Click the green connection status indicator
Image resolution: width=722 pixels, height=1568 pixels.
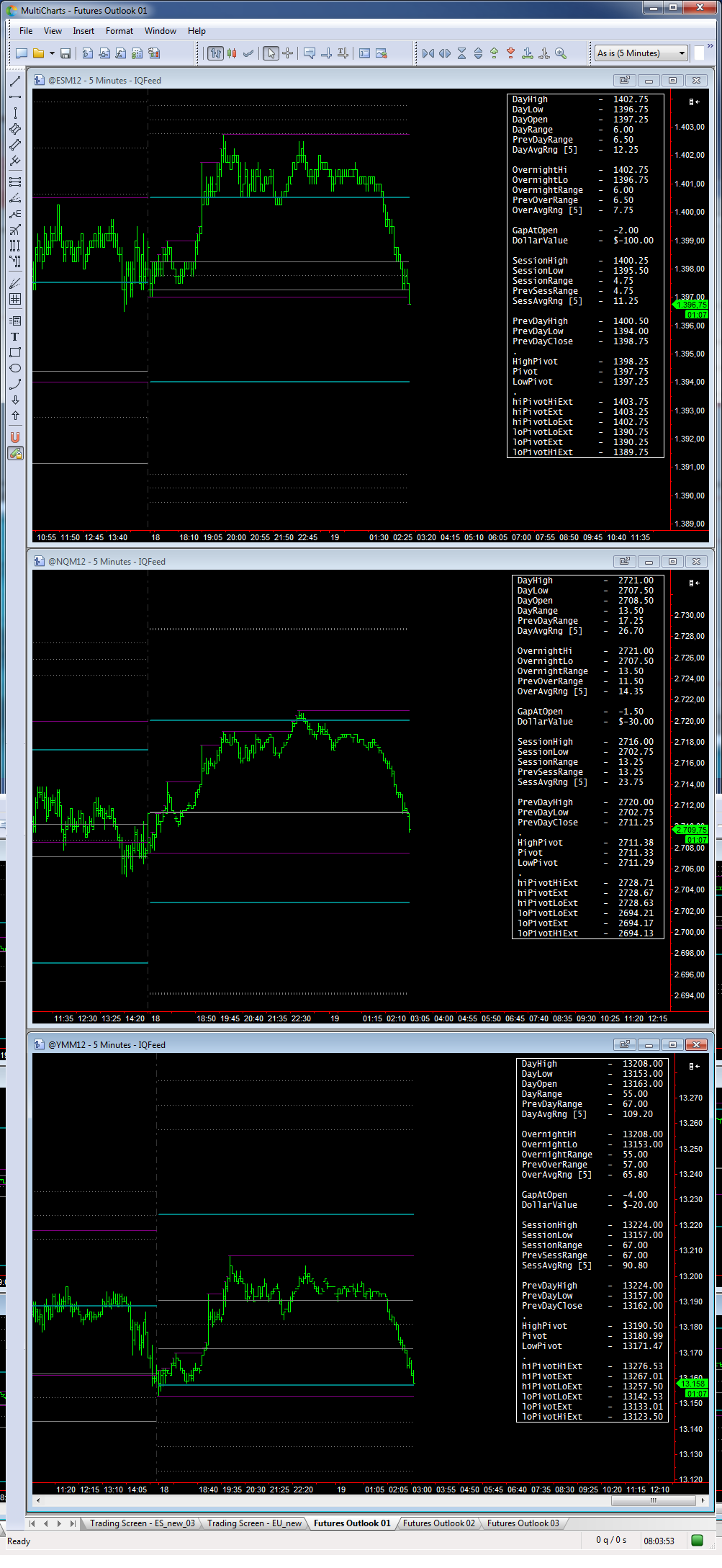point(697,1540)
